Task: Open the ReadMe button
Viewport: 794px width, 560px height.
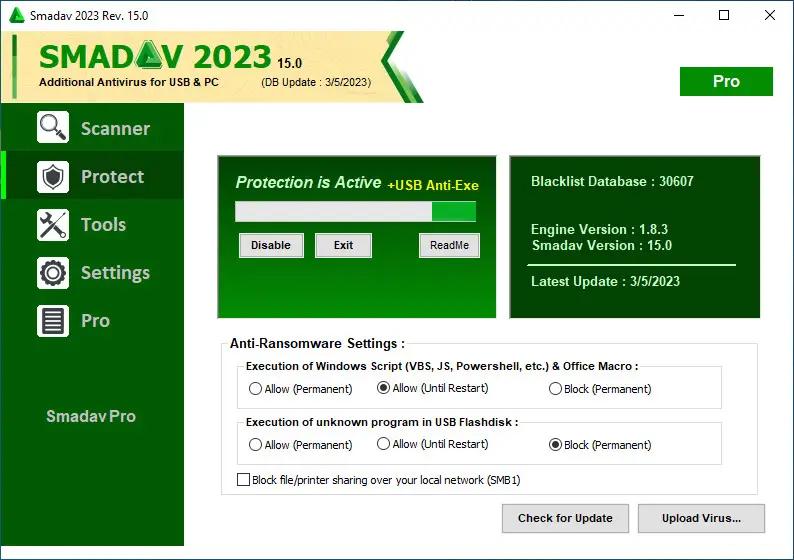Action: [449, 245]
